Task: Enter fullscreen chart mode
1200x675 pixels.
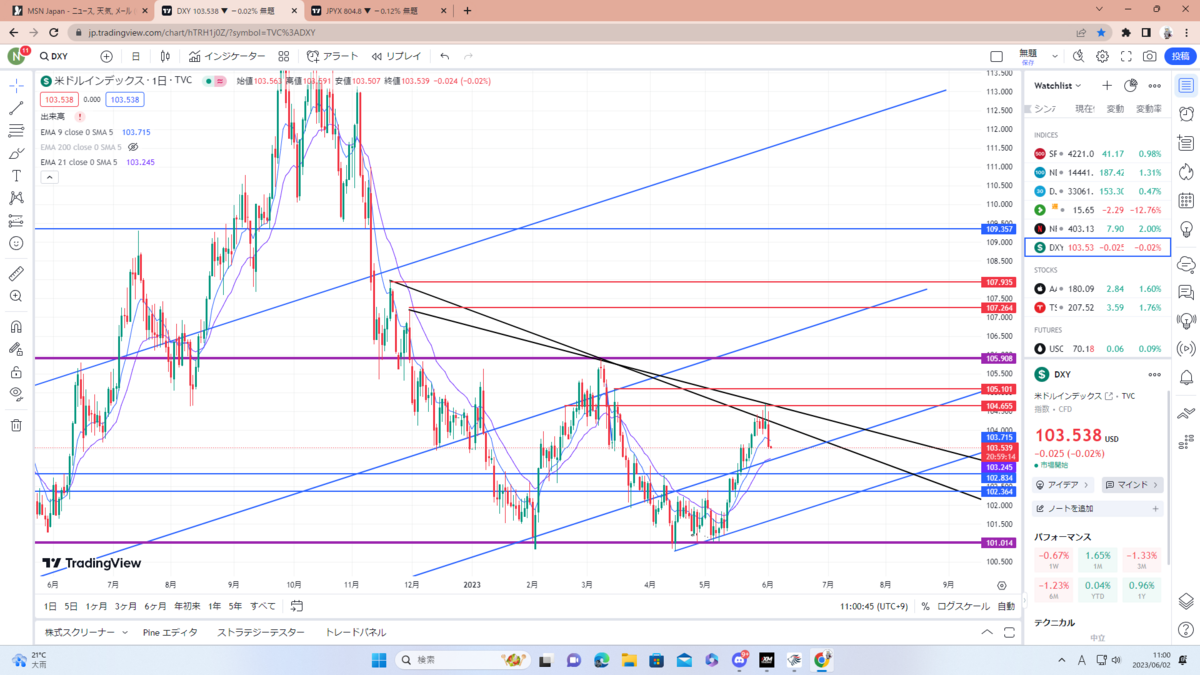Action: point(1127,57)
